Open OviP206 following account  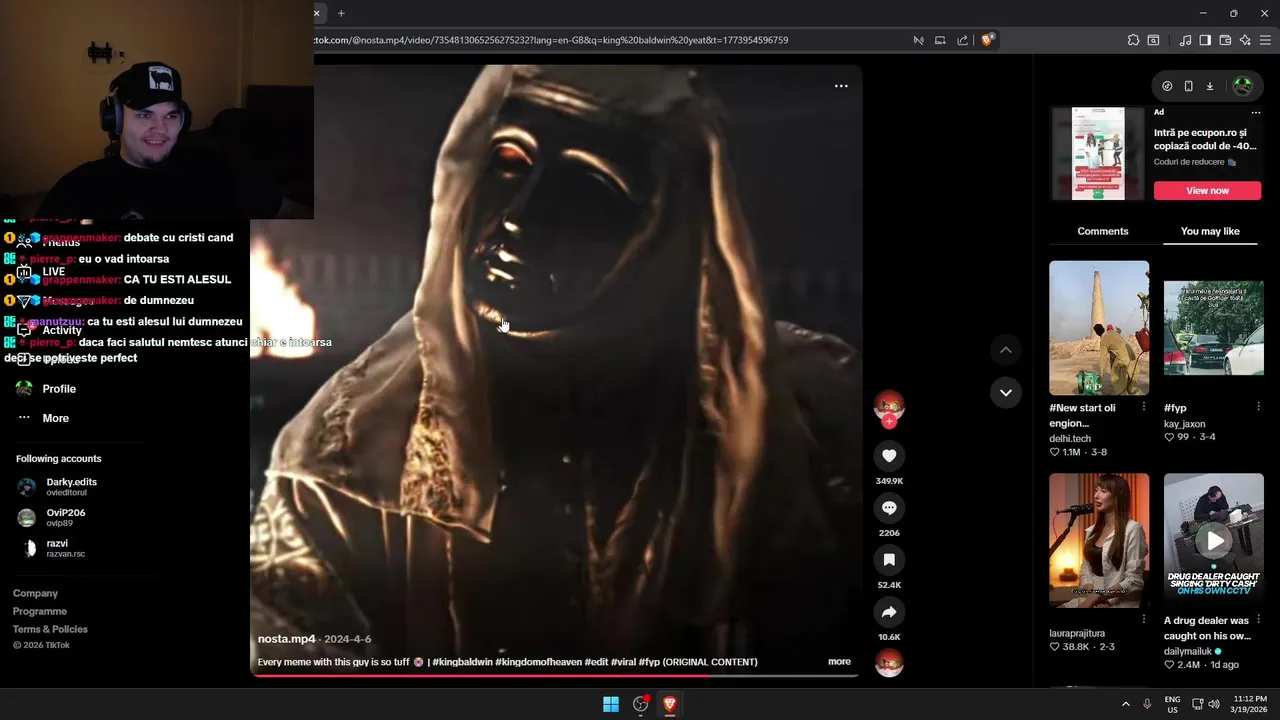(65, 517)
